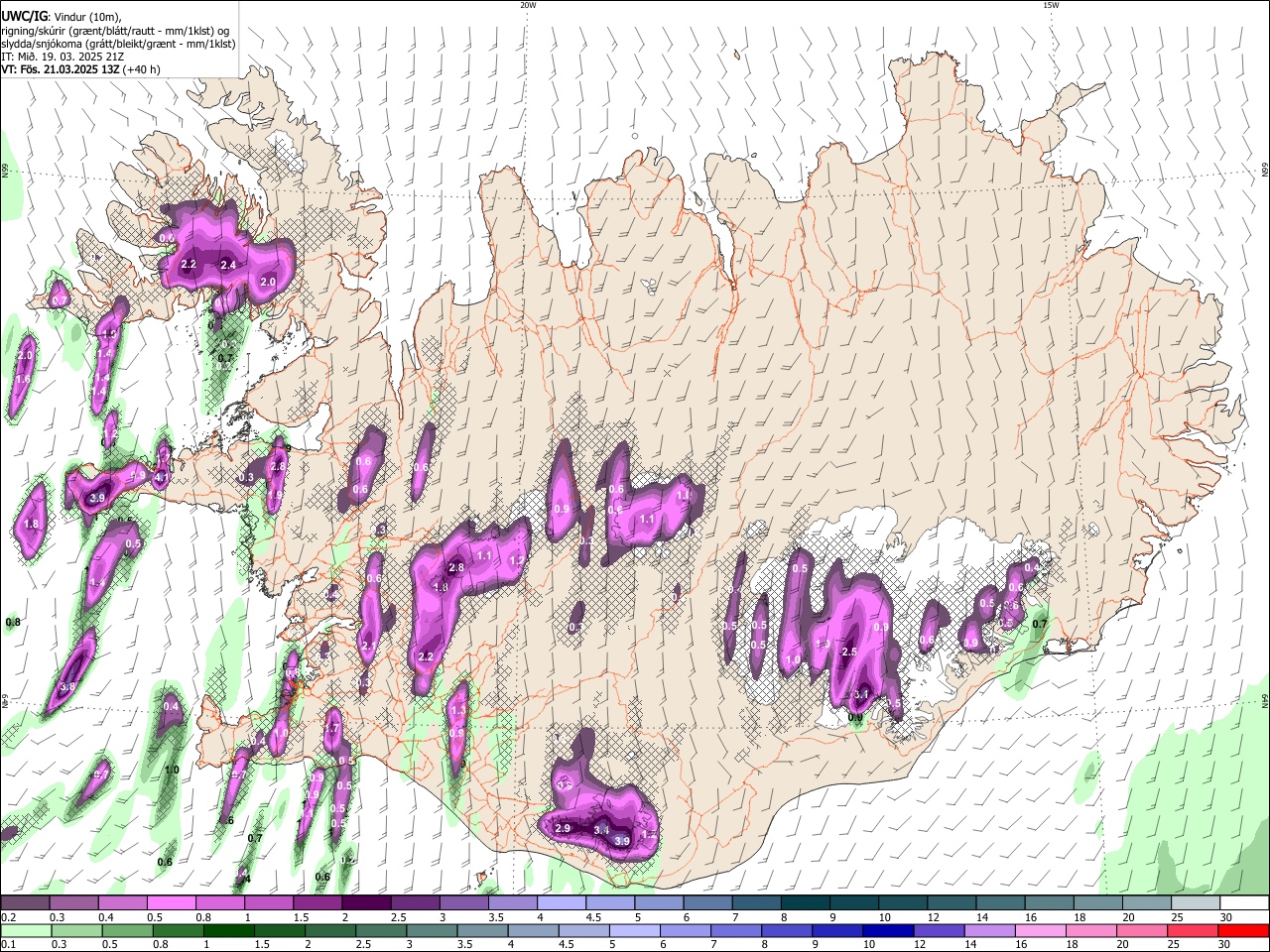Click the '2.9' snowfall value on the map
Screen dimensions: 1270x952
point(563,828)
